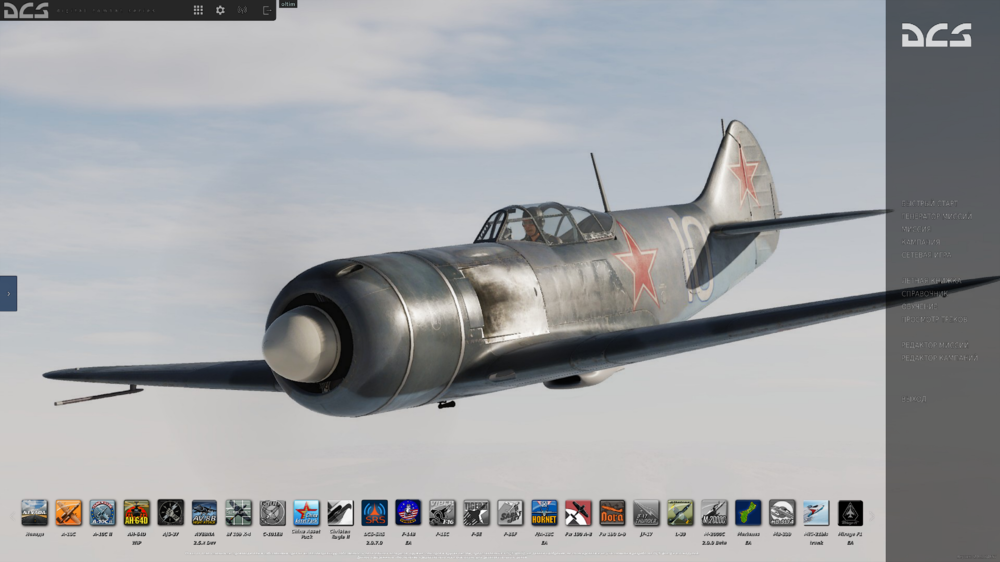Open ПРОСМОТР ТРЕКОВ menu item
The width and height of the screenshot is (1000, 562).
click(x=934, y=319)
